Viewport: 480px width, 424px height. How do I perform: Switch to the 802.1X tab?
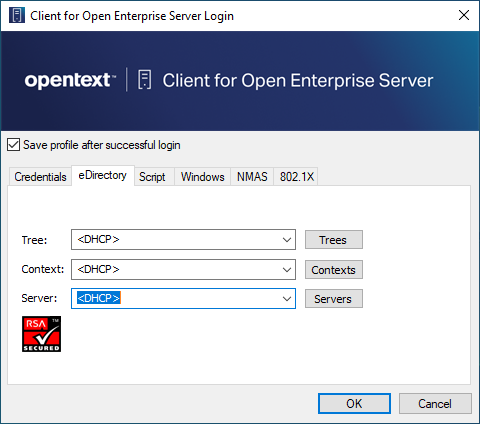coord(297,177)
